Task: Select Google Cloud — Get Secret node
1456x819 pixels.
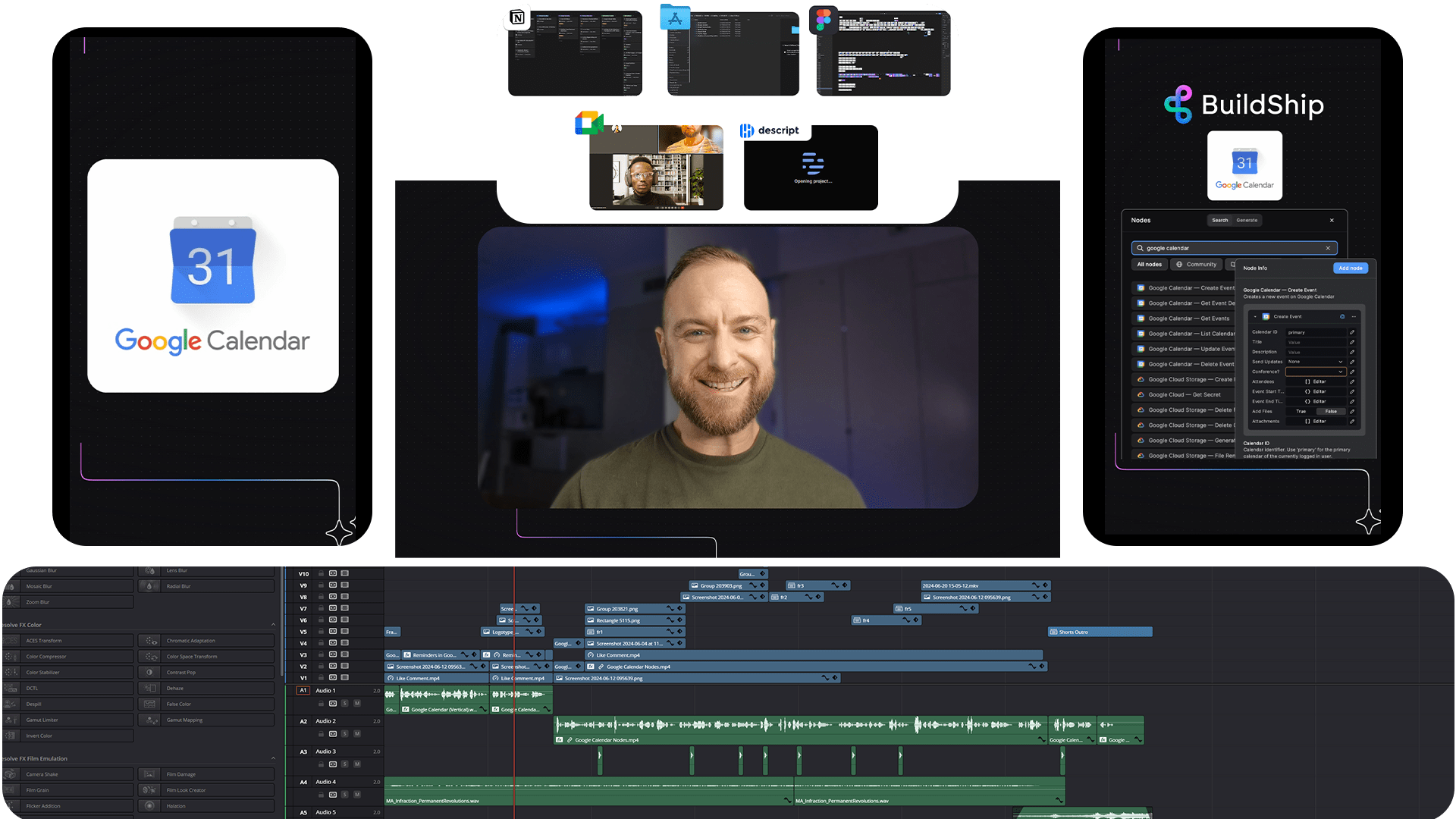Action: pyautogui.click(x=1183, y=395)
